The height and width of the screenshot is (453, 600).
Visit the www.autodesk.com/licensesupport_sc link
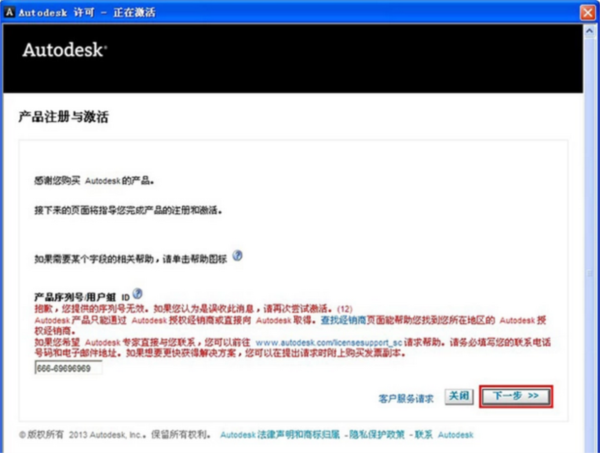tap(329, 342)
